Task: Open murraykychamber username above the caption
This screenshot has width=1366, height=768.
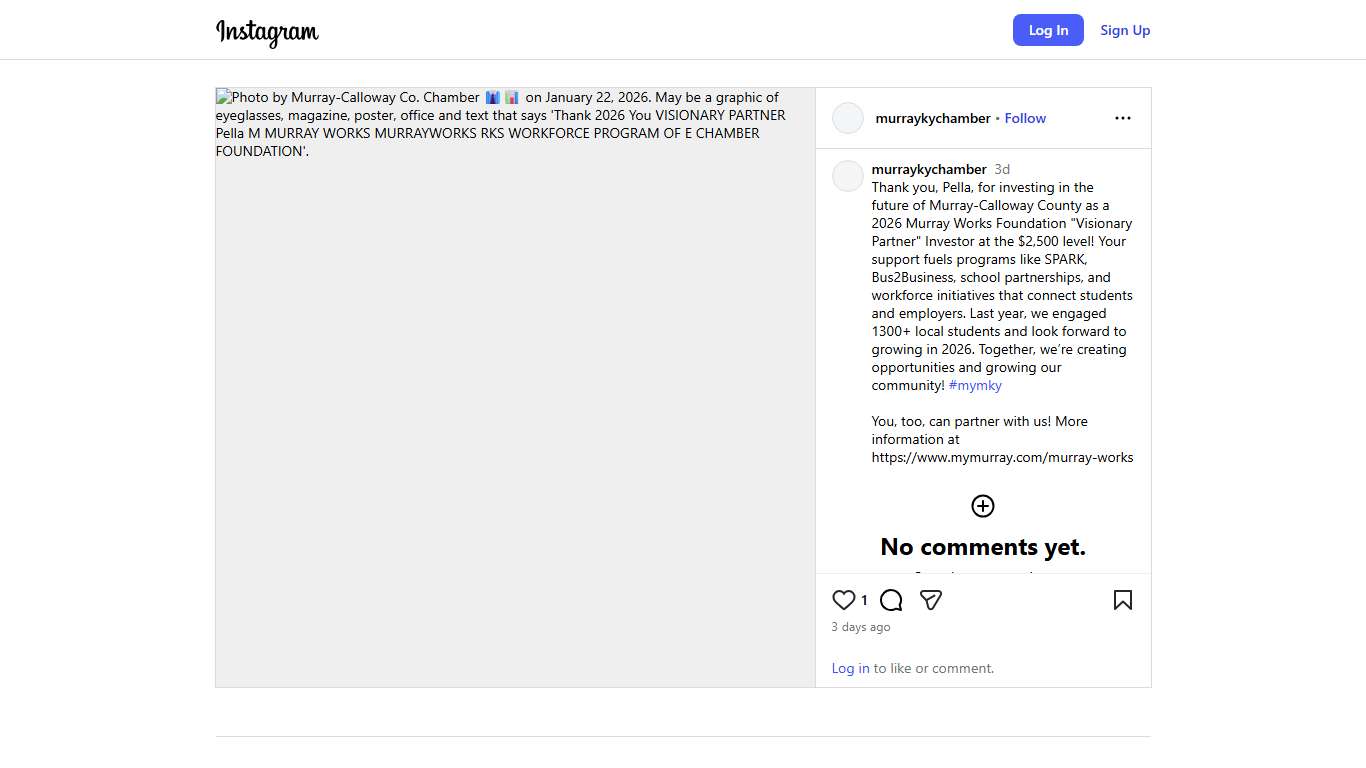Action: (929, 169)
